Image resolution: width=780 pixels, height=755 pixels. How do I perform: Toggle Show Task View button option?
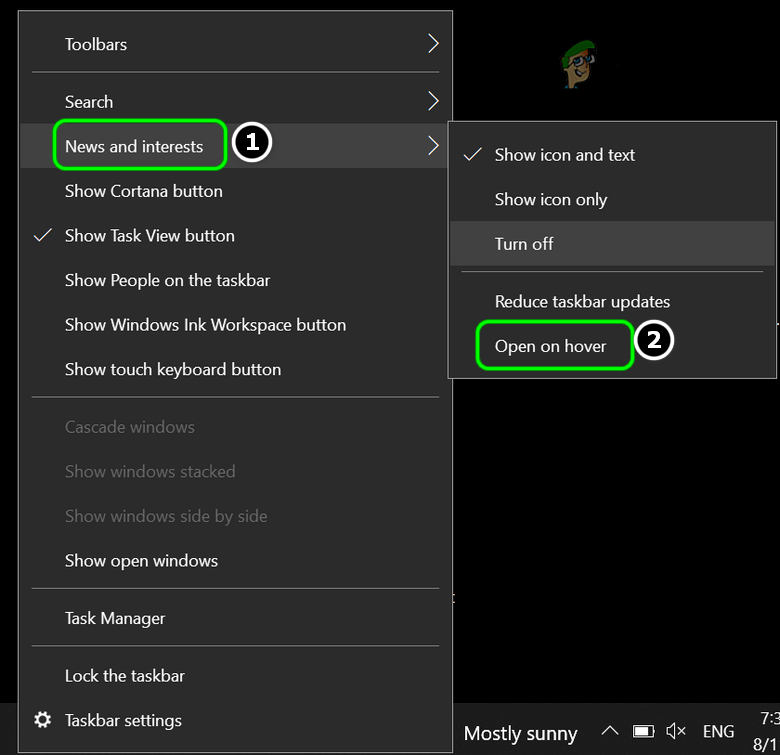[150, 236]
